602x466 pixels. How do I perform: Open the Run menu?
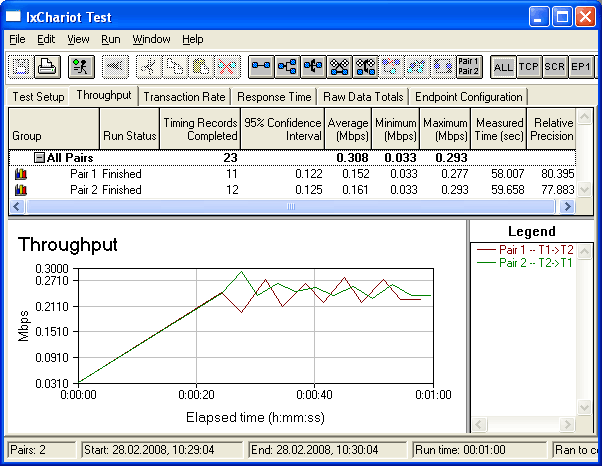click(111, 39)
